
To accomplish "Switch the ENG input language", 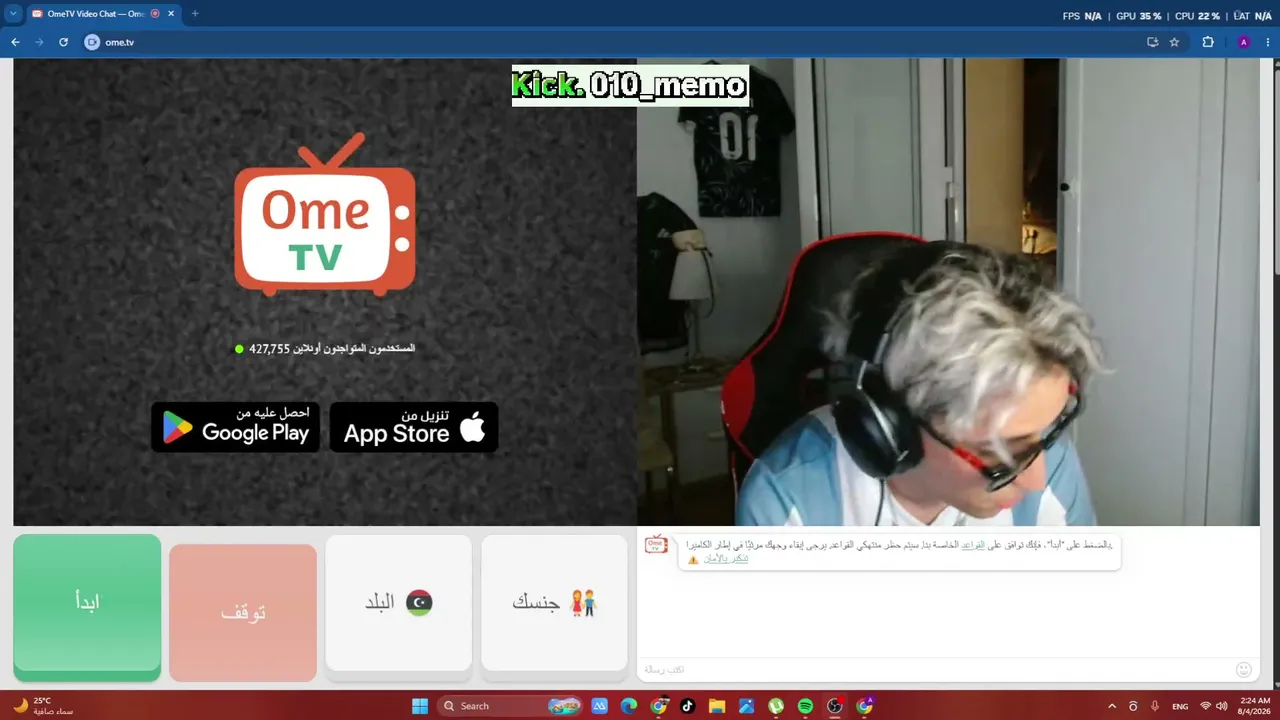I will tap(1180, 706).
